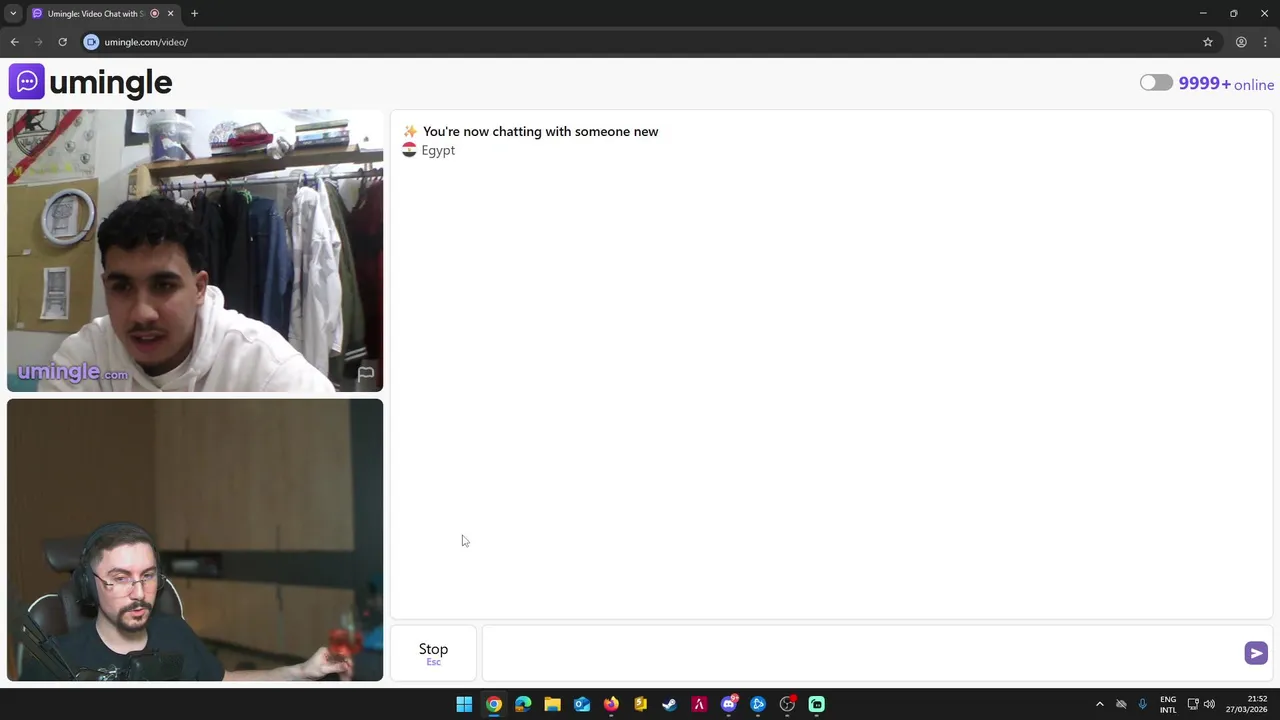
Task: Open the OBS Studio taskbar icon
Action: (787, 704)
